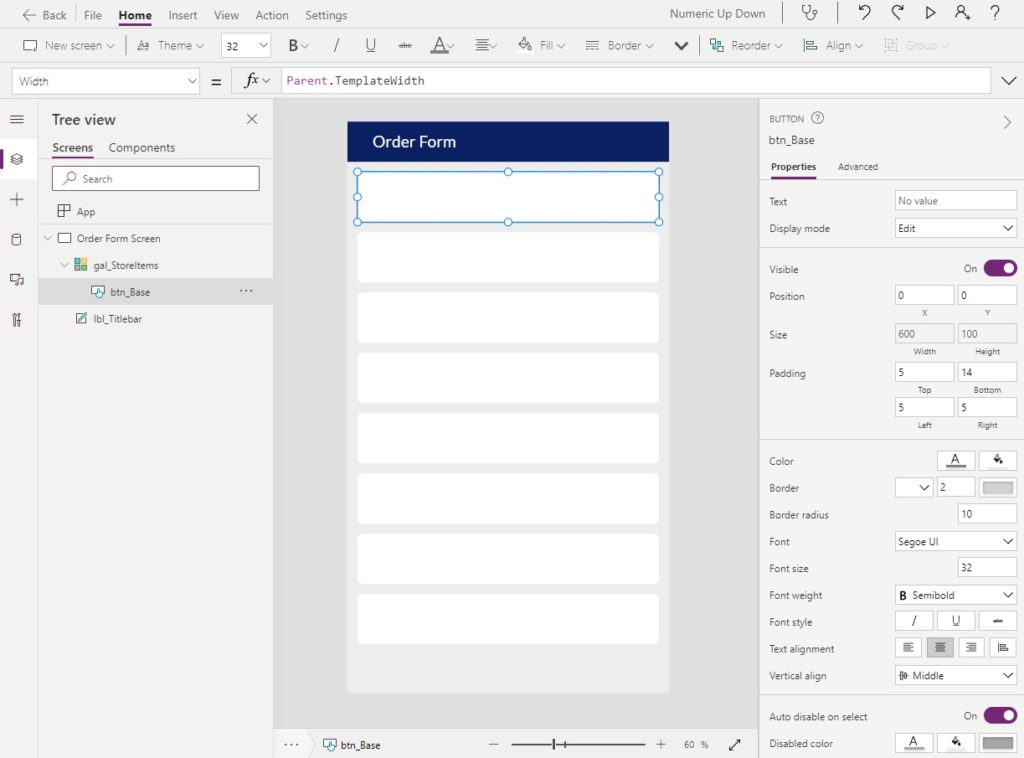1024x758 pixels.
Task: Collapse the gal_StoreItems tree node
Action: tap(64, 265)
